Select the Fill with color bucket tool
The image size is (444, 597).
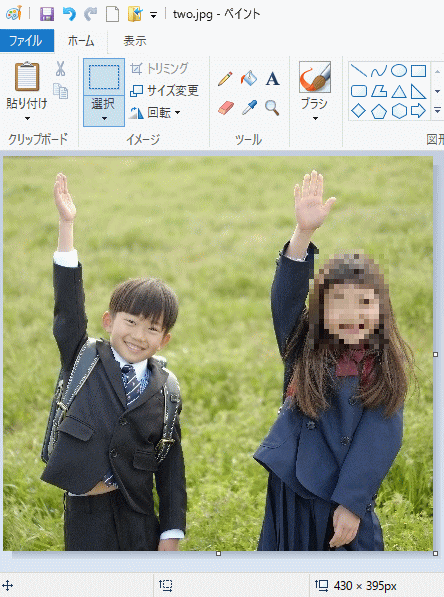pyautogui.click(x=249, y=78)
